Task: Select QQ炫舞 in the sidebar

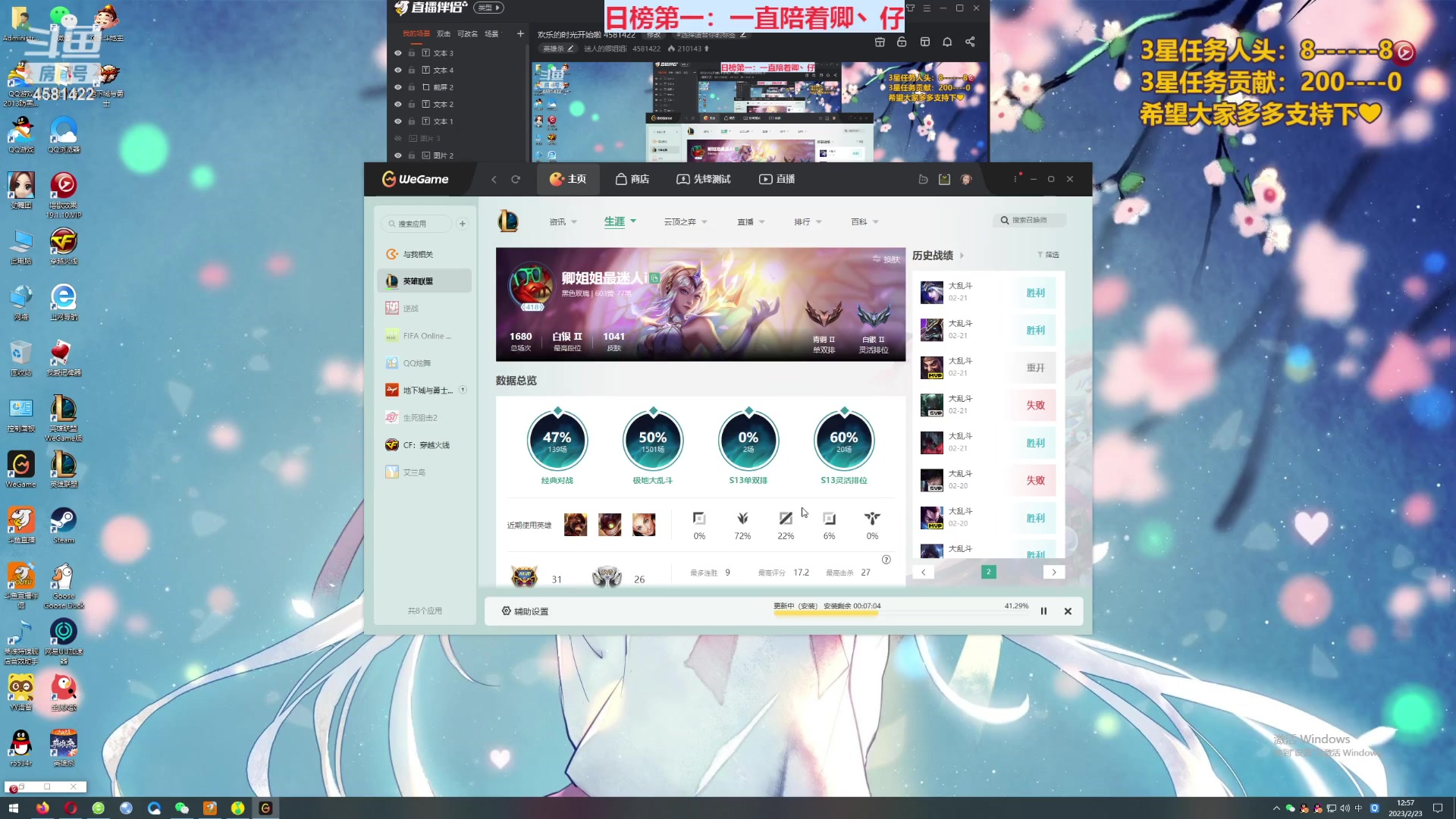Action: point(424,363)
